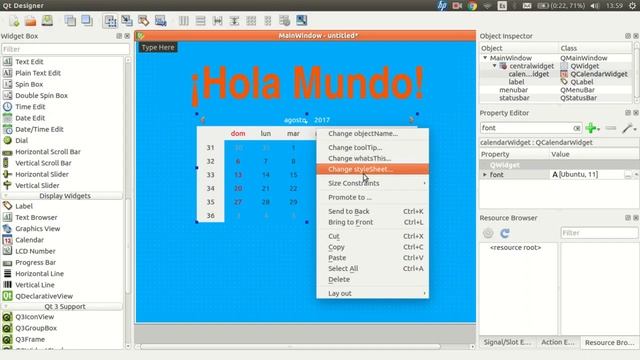Select the Dial widget in Widget Box
The image size is (640, 360).
[x=21, y=140]
